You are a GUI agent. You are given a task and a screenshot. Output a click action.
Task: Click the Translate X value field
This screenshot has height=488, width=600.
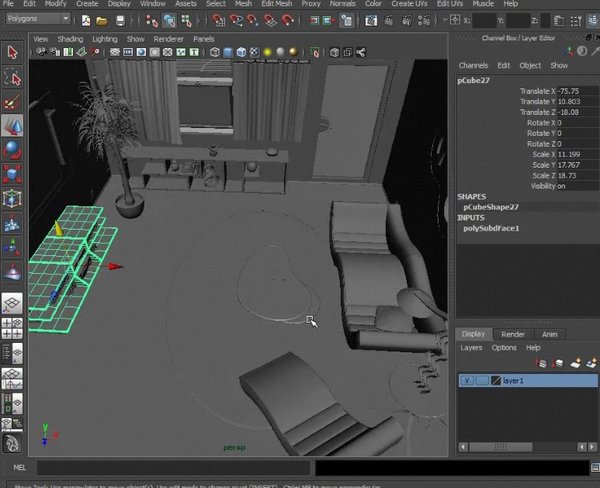(576, 91)
